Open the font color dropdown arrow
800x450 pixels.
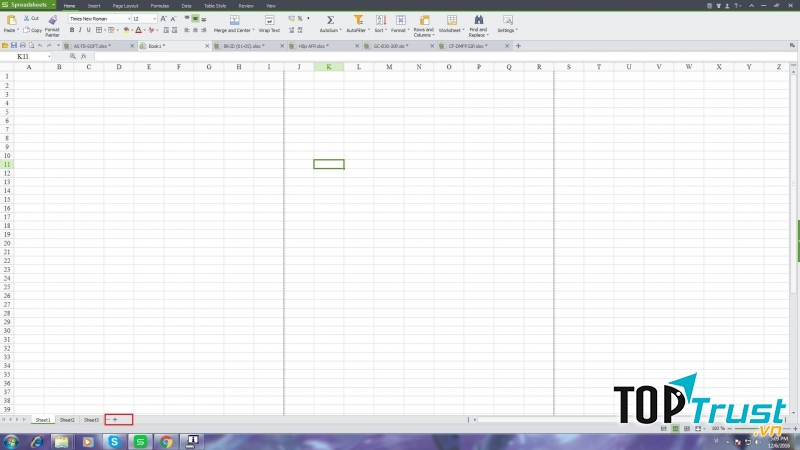click(x=144, y=30)
